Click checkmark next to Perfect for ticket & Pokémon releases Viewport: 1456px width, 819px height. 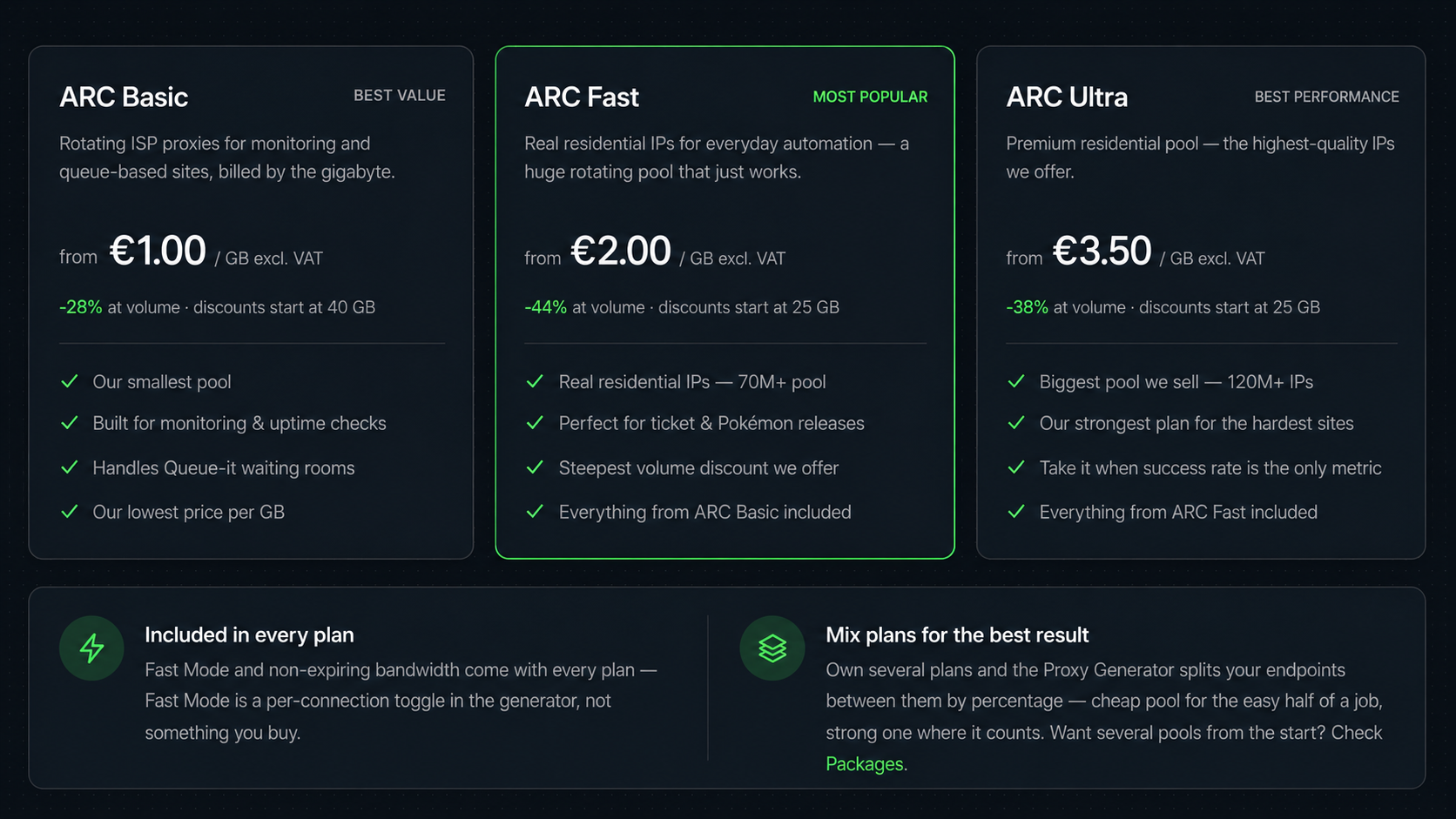535,423
